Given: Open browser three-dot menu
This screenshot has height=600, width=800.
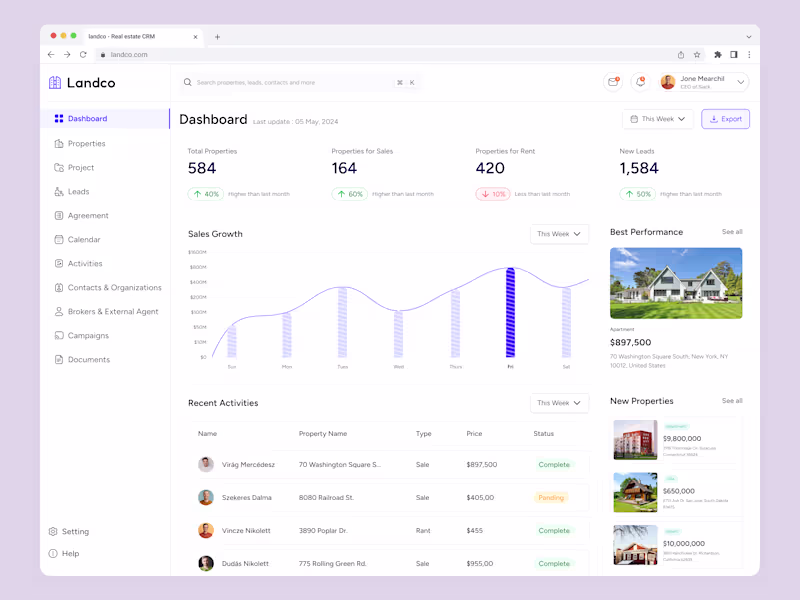Looking at the screenshot, I should tap(749, 55).
